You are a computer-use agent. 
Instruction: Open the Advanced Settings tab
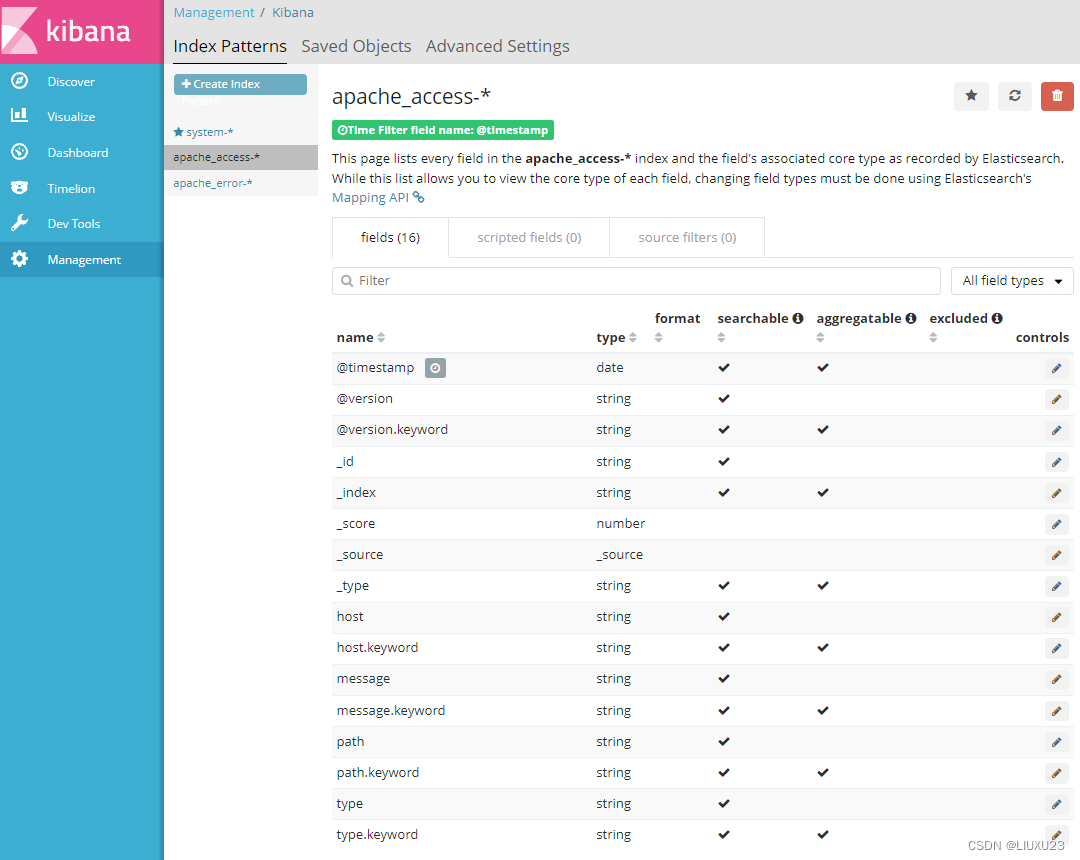[497, 46]
